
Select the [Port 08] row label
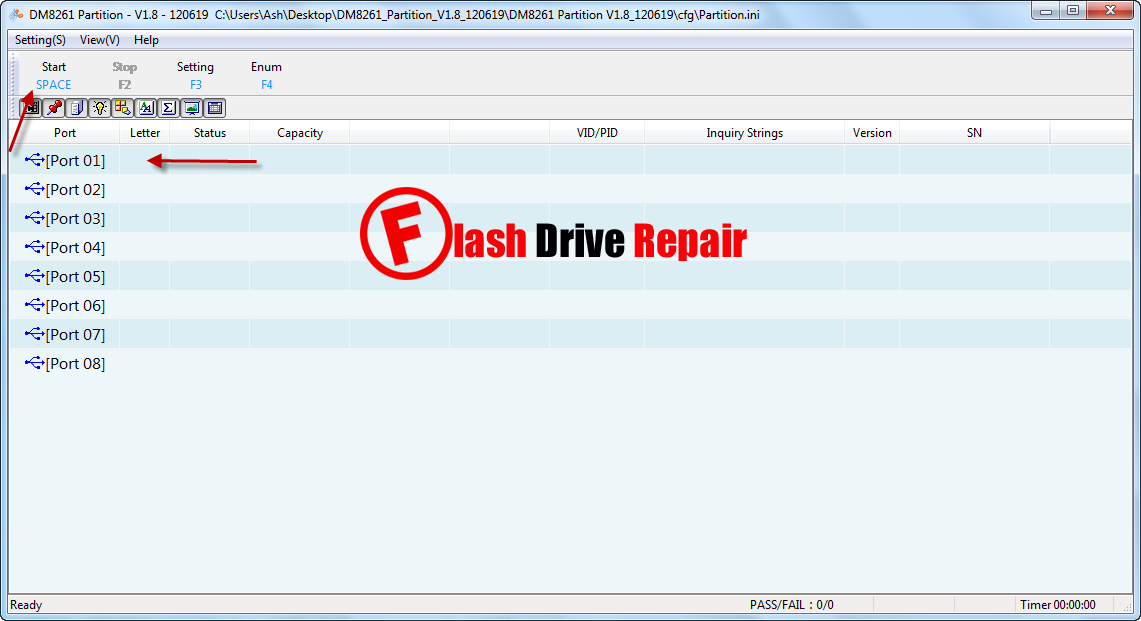click(x=75, y=363)
